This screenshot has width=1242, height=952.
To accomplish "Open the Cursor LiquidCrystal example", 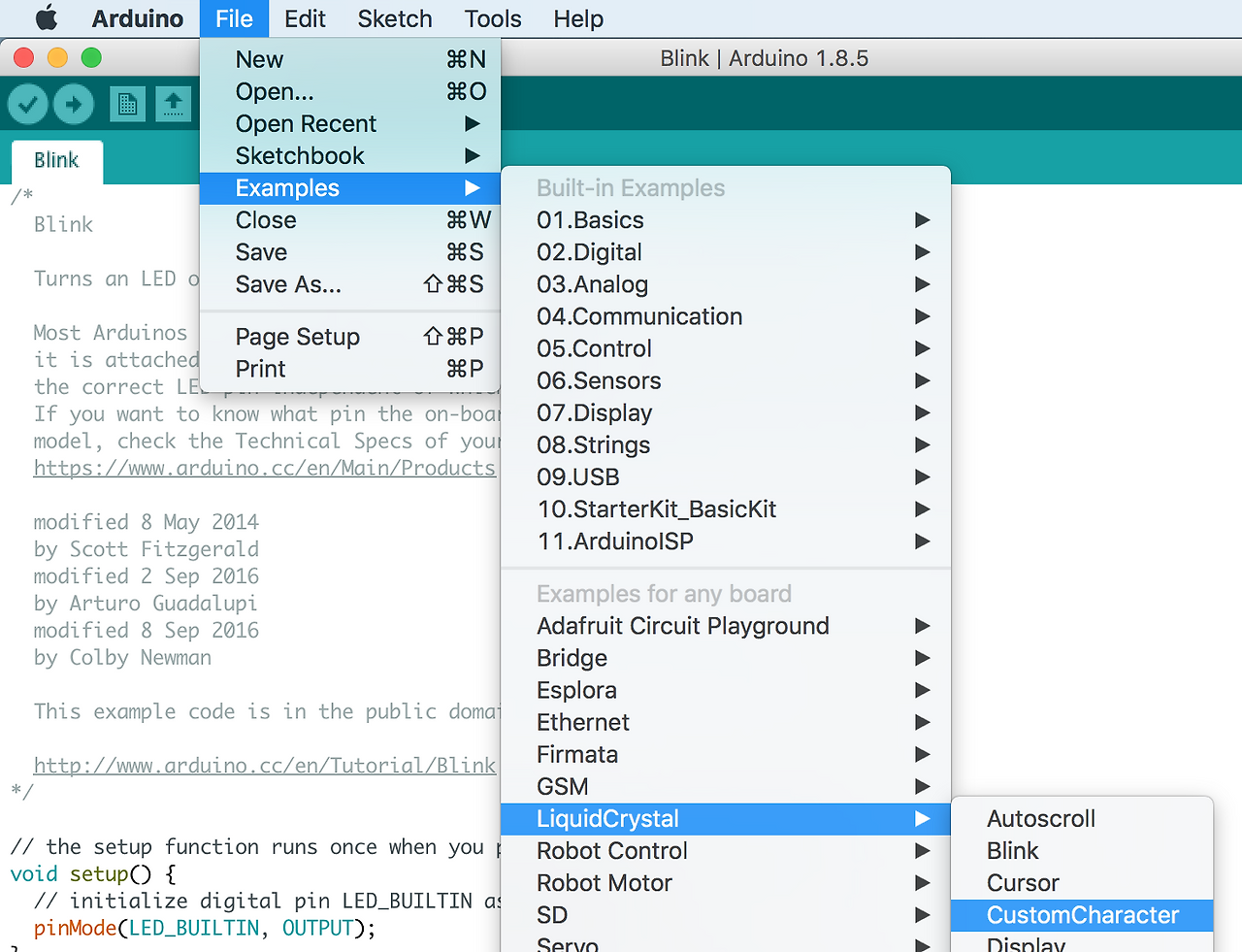I will [1082, 883].
